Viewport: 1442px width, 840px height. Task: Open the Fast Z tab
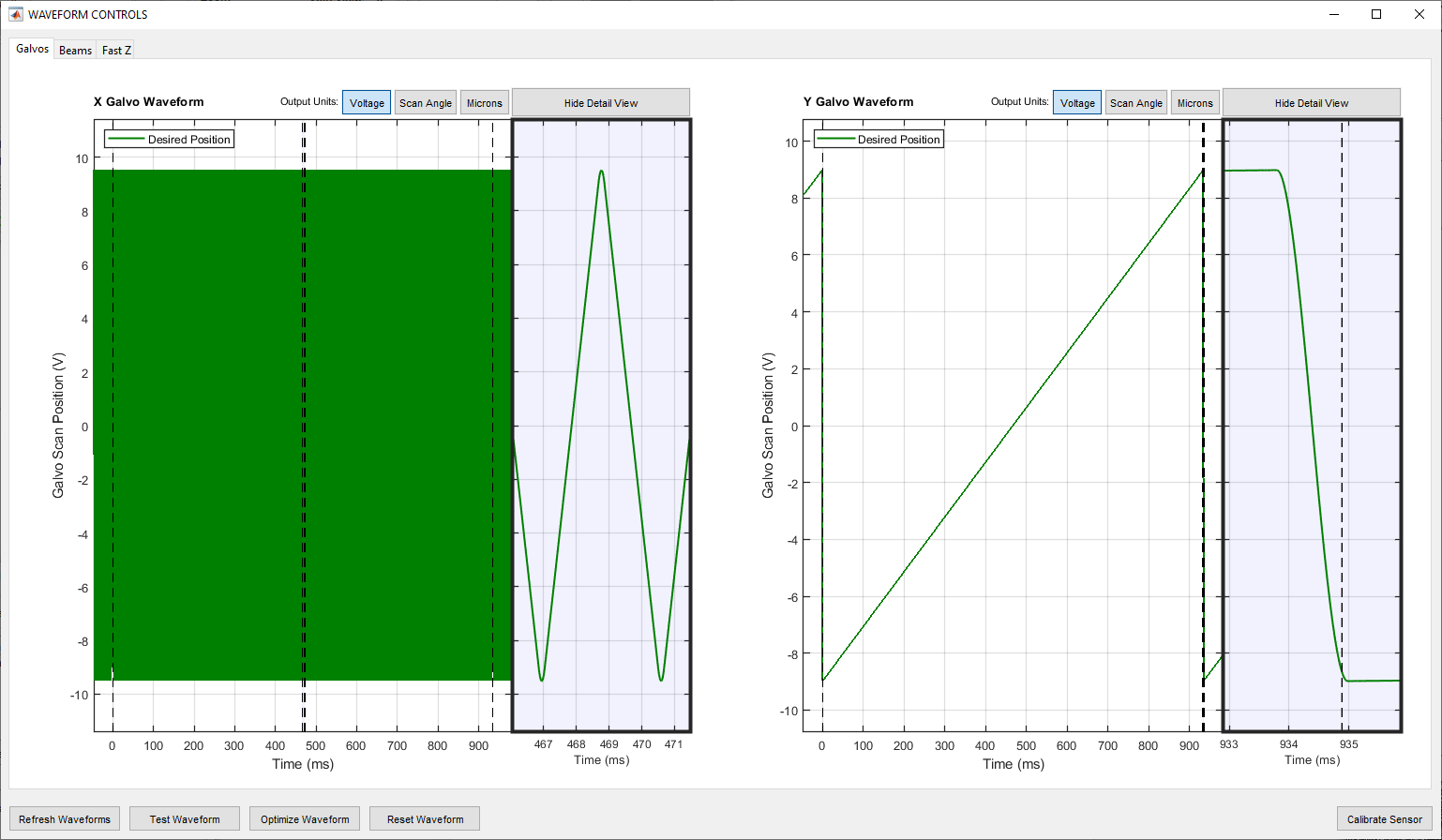[x=116, y=51]
